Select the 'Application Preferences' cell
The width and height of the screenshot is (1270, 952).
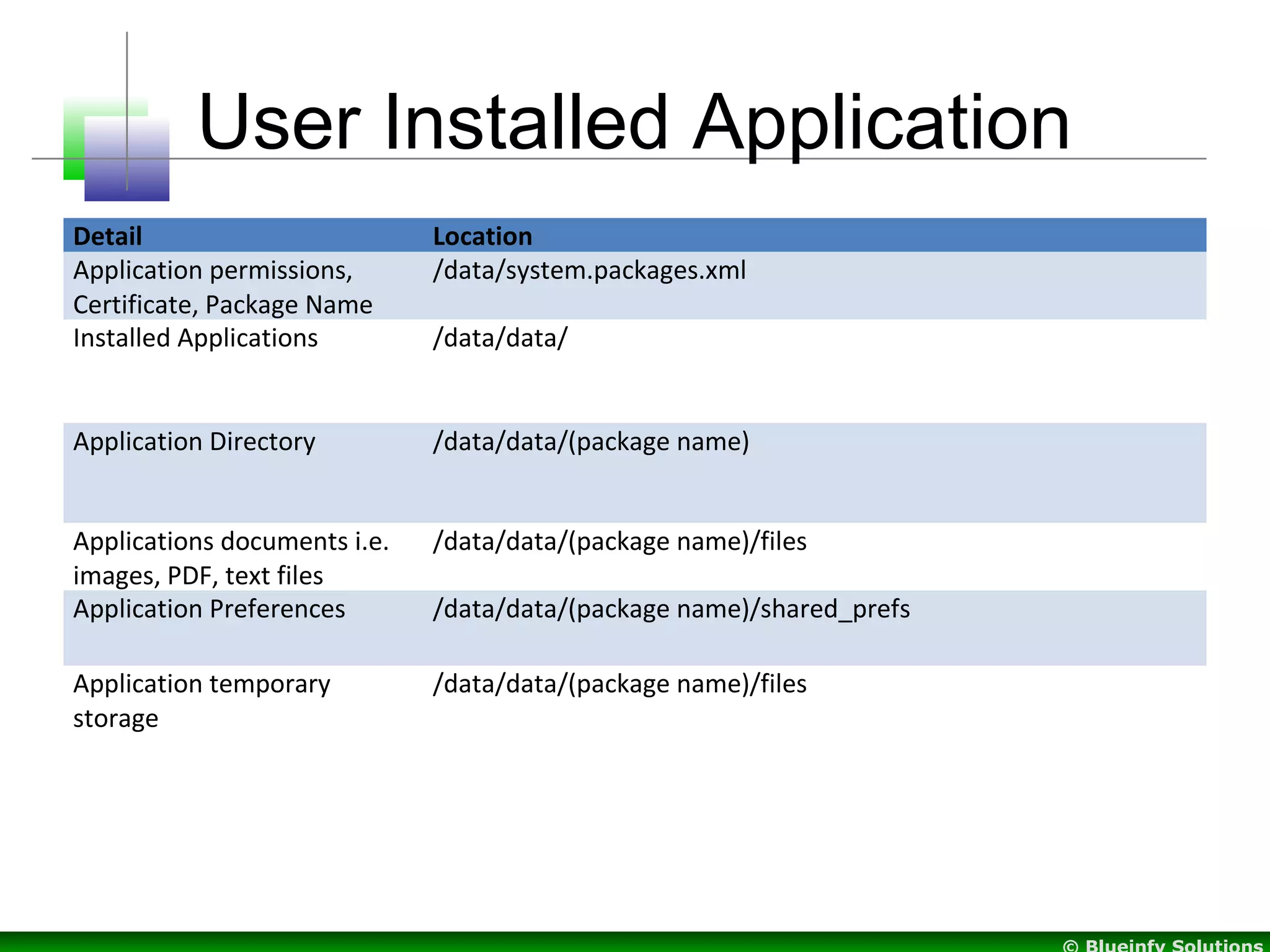[209, 609]
